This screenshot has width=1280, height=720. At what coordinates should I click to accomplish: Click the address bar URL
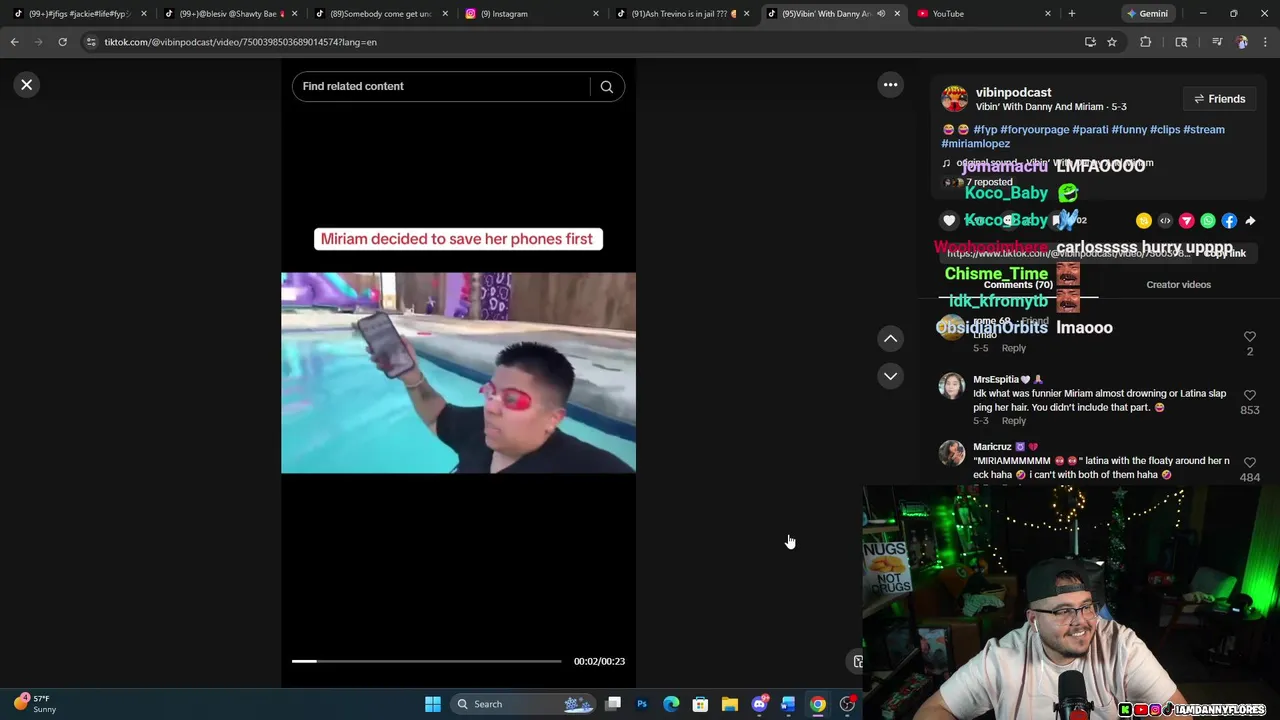click(x=241, y=42)
